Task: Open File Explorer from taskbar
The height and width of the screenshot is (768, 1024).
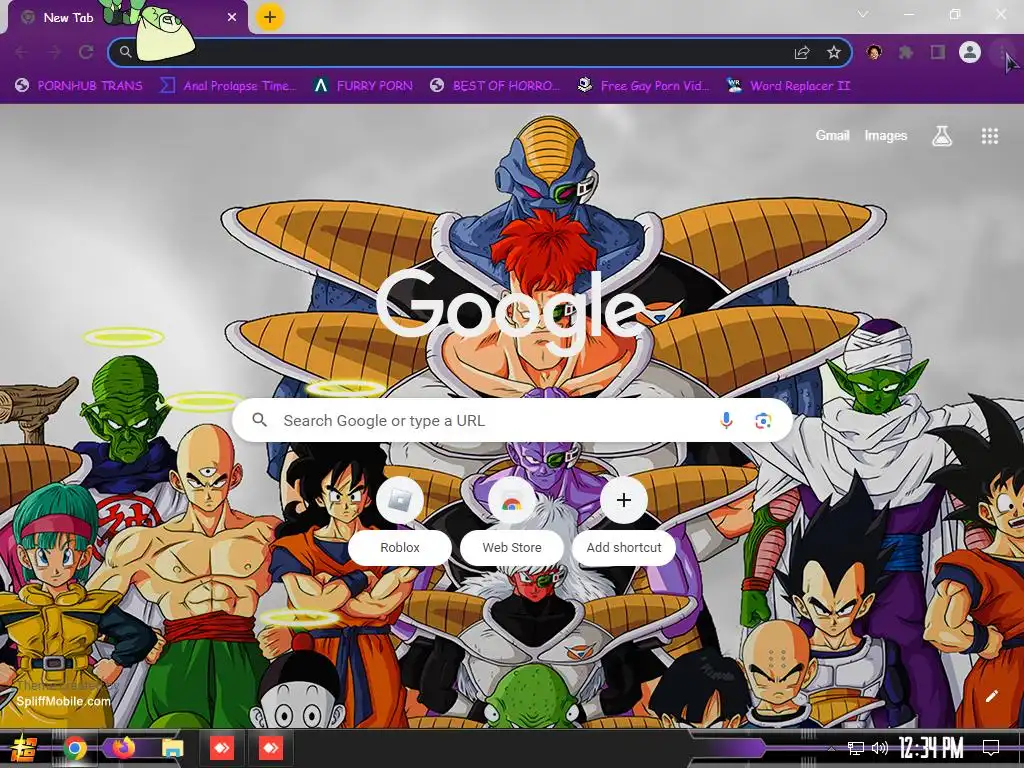Action: click(x=172, y=748)
